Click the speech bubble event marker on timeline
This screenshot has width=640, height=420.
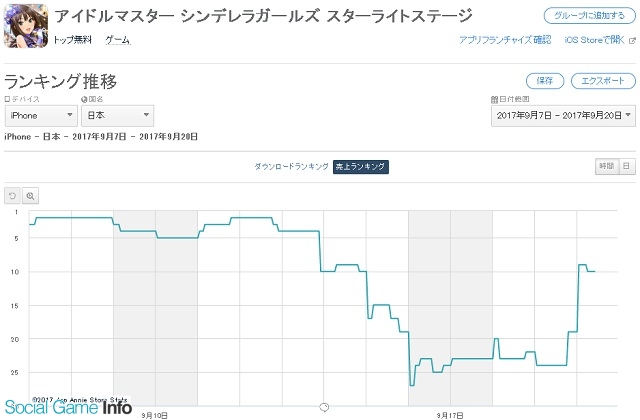(x=324, y=407)
